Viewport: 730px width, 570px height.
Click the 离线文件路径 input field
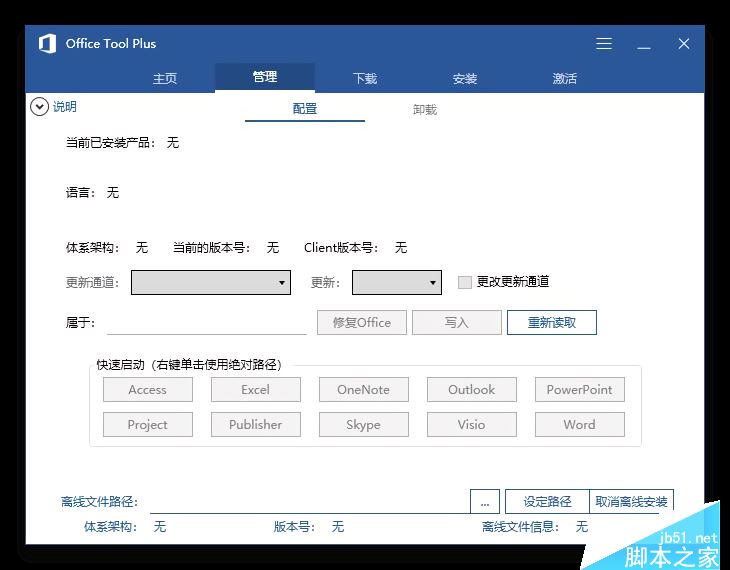[x=310, y=502]
